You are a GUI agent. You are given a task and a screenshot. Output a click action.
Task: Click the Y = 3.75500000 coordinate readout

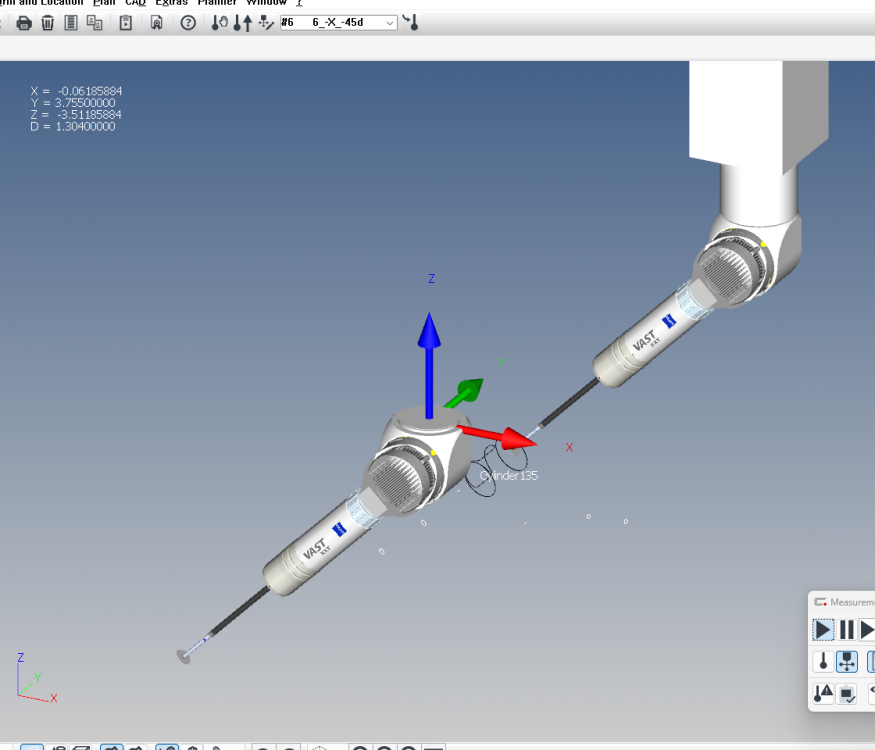(x=73, y=103)
